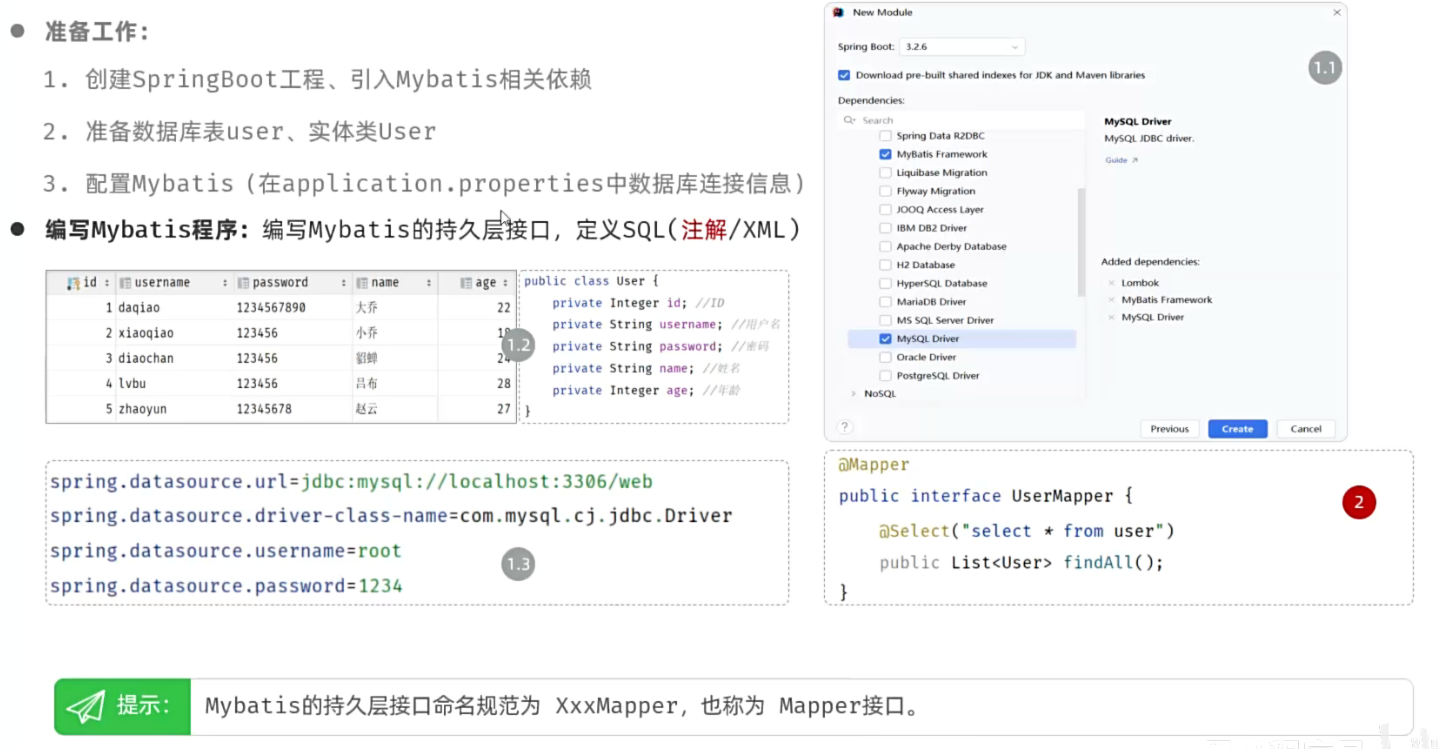Image resolution: width=1439 pixels, height=749 pixels.
Task: Check the MS SQL Server Driver box
Action: (885, 320)
